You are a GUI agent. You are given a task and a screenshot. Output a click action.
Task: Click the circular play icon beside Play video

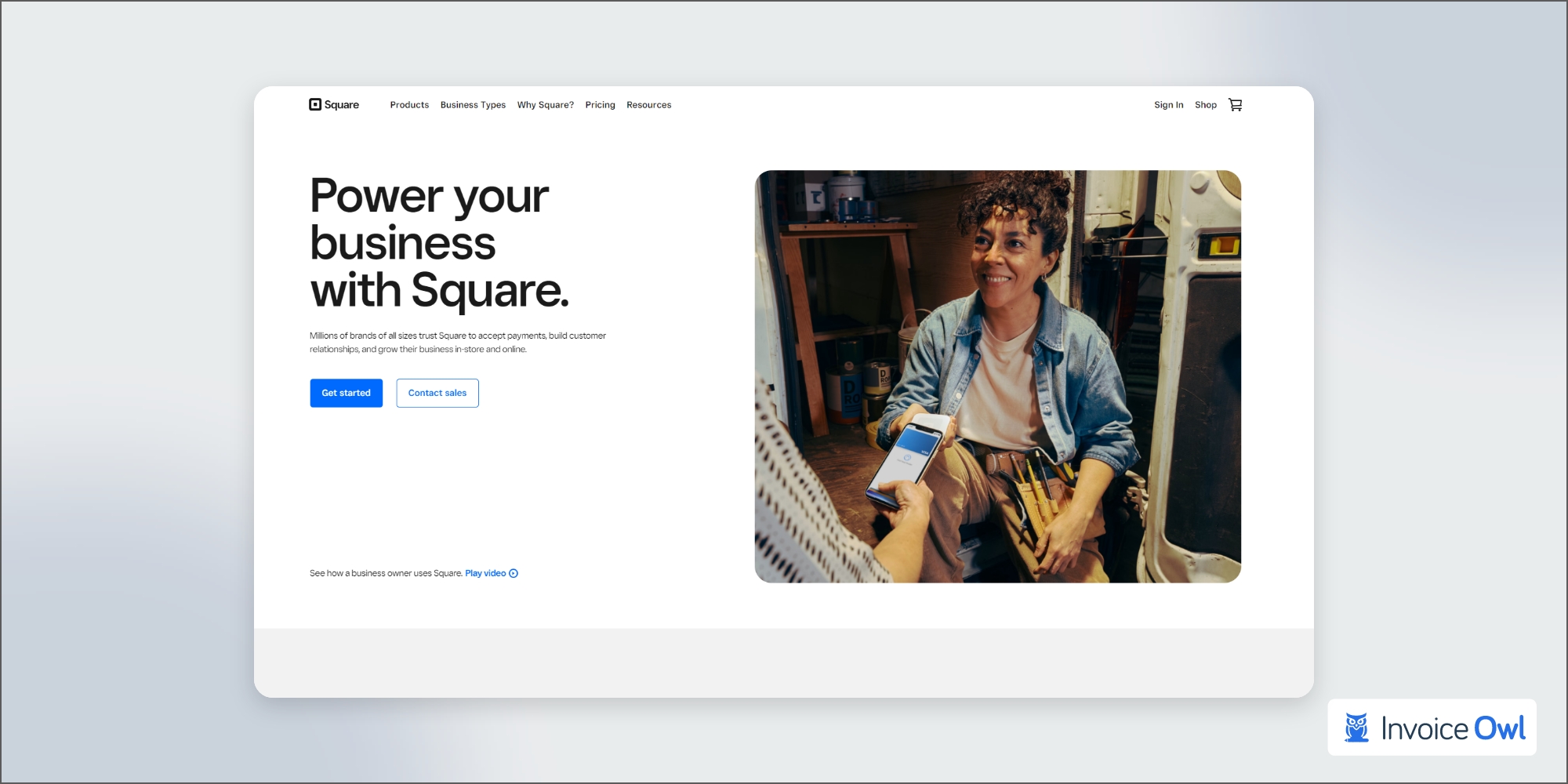point(514,573)
